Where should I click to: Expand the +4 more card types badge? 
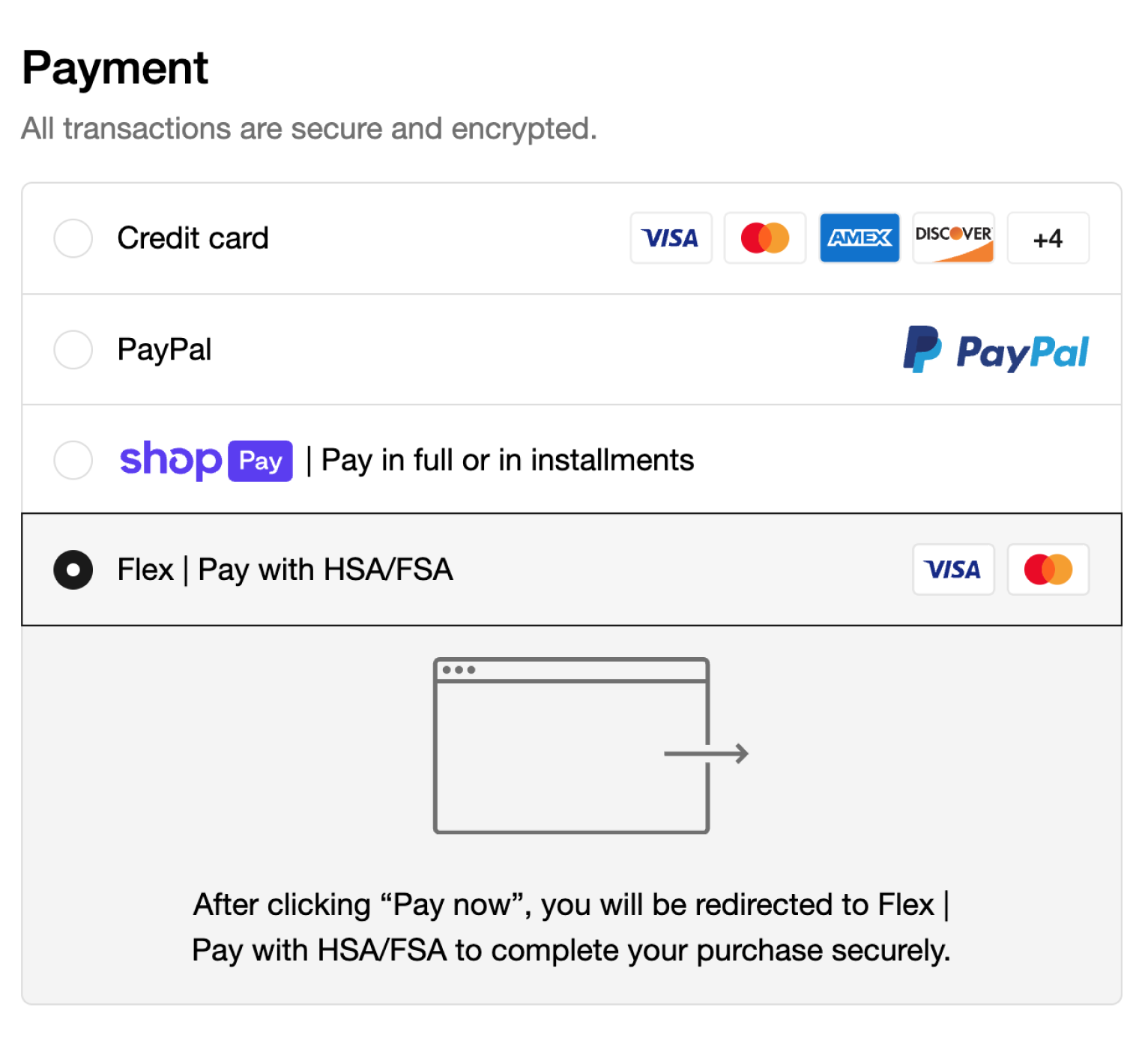click(x=1048, y=238)
